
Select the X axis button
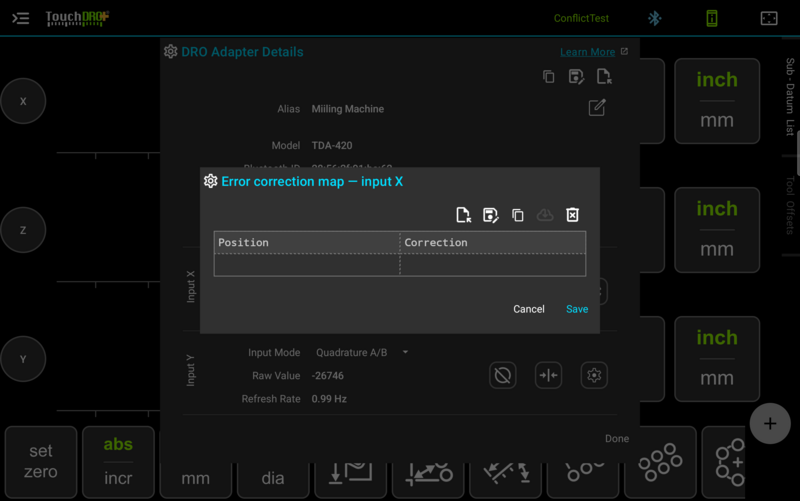click(23, 101)
